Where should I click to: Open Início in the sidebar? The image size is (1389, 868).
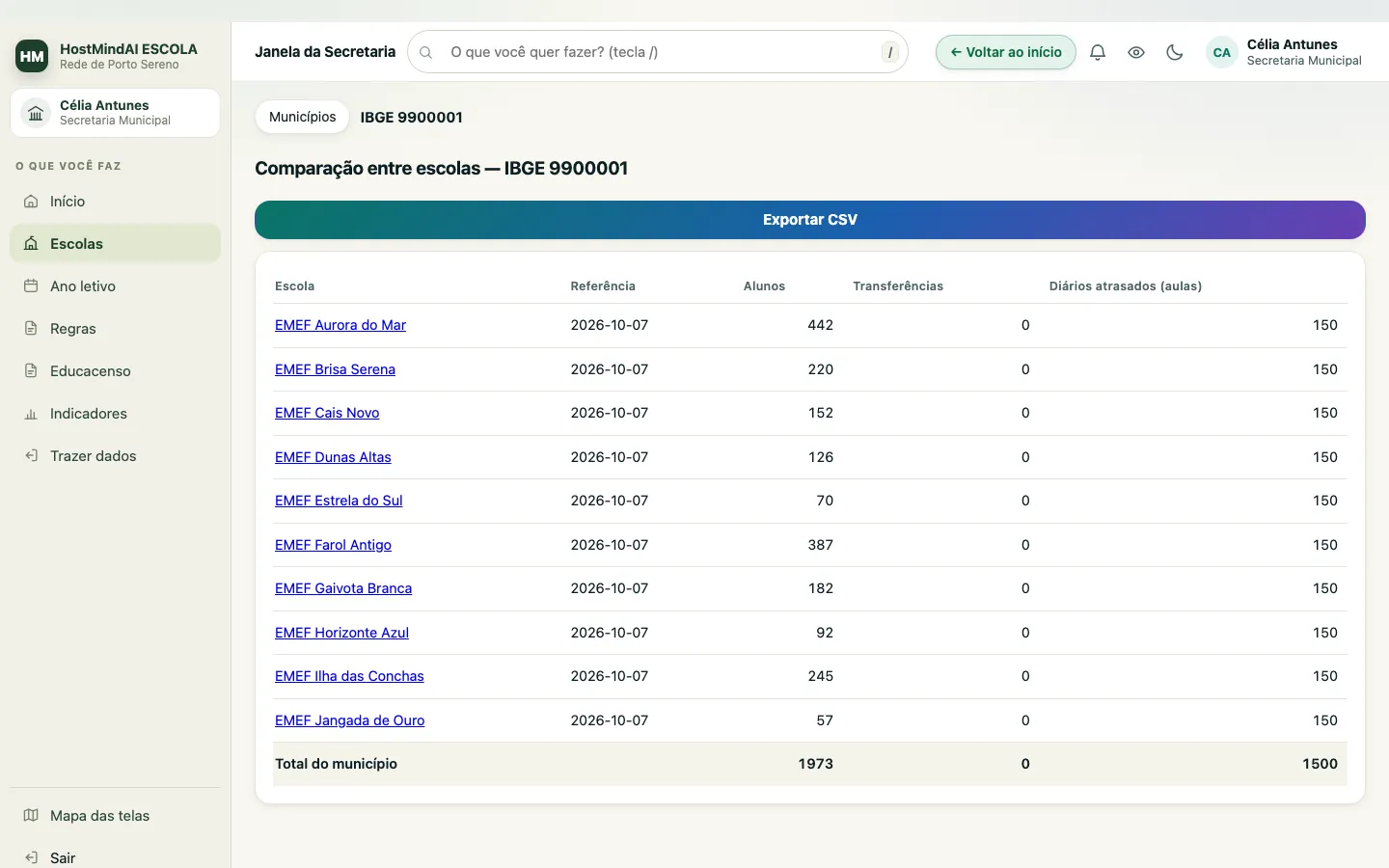pos(115,202)
